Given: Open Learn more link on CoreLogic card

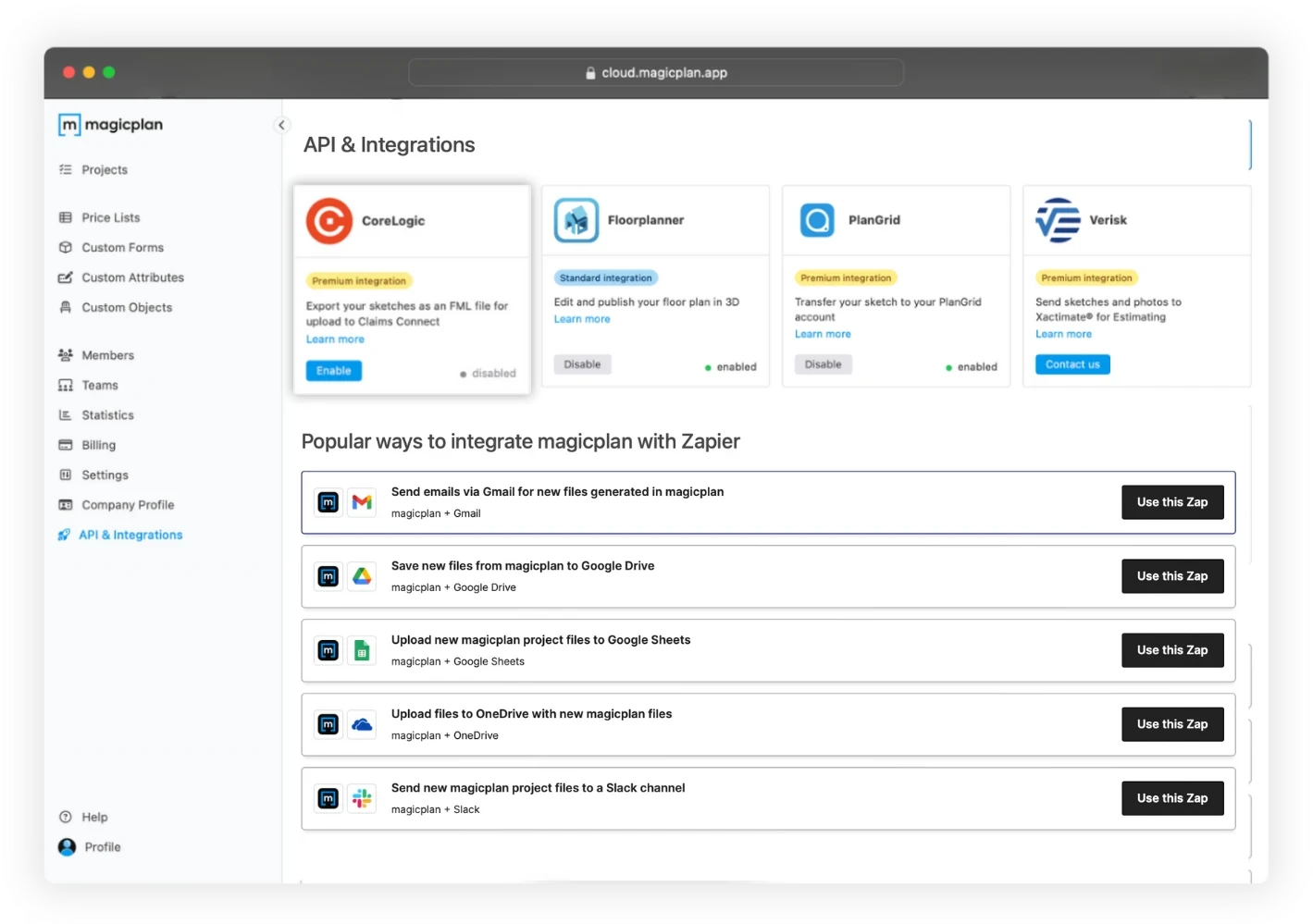Looking at the screenshot, I should [x=335, y=339].
